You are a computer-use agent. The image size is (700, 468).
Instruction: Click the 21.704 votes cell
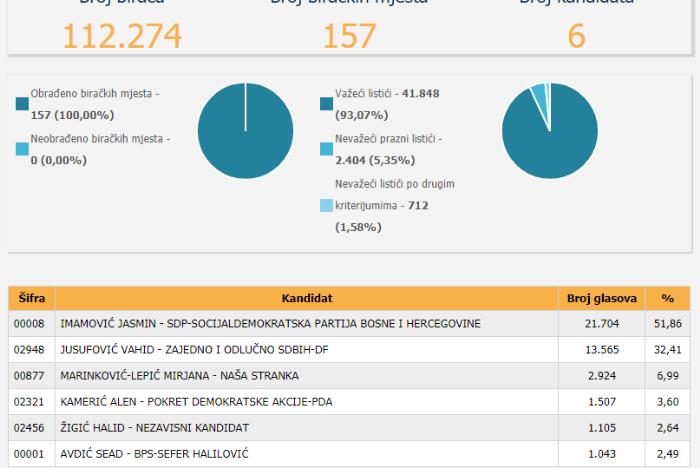[x=602, y=323]
